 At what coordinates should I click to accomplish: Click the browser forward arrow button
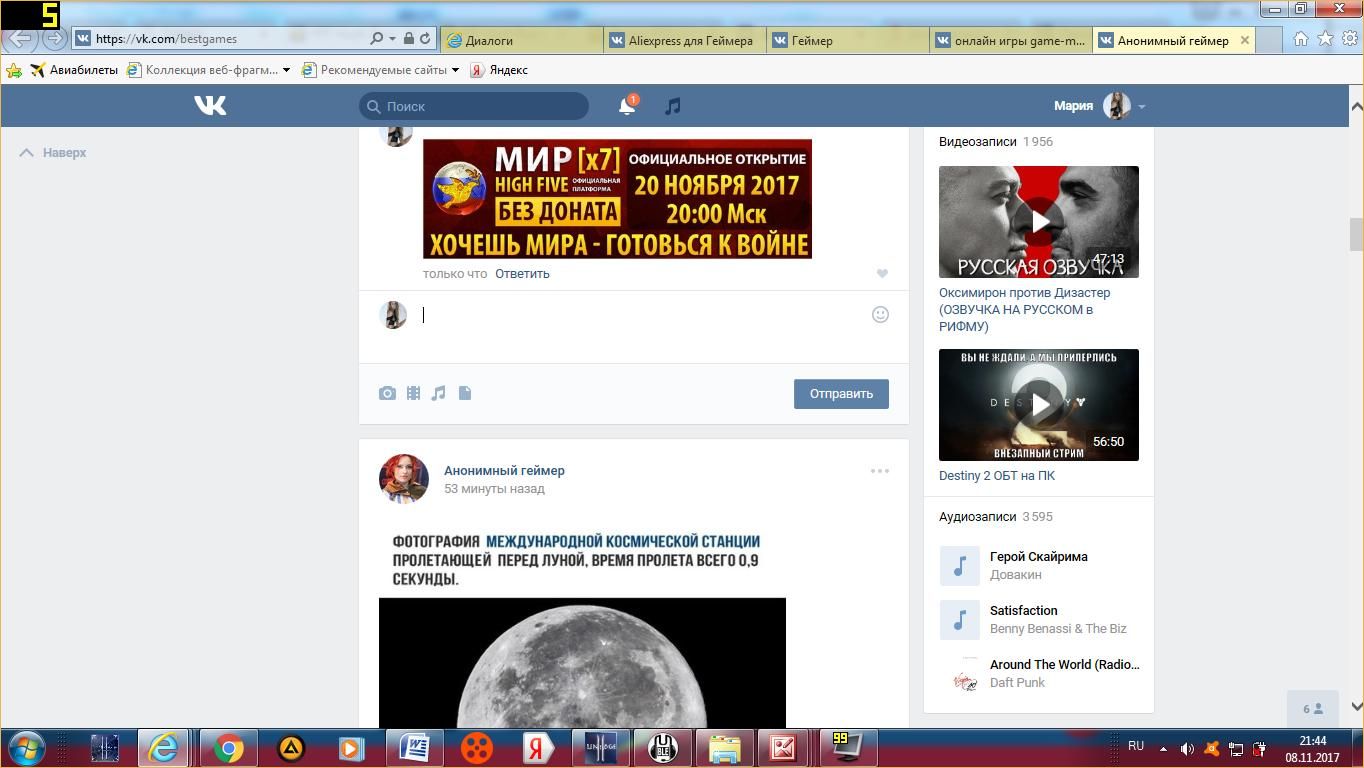(x=54, y=38)
